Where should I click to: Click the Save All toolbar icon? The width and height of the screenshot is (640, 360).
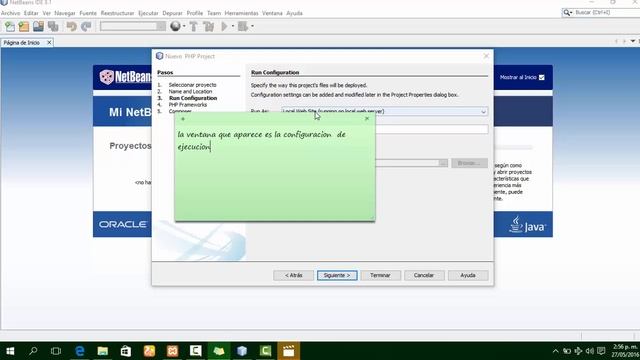pos(53,27)
